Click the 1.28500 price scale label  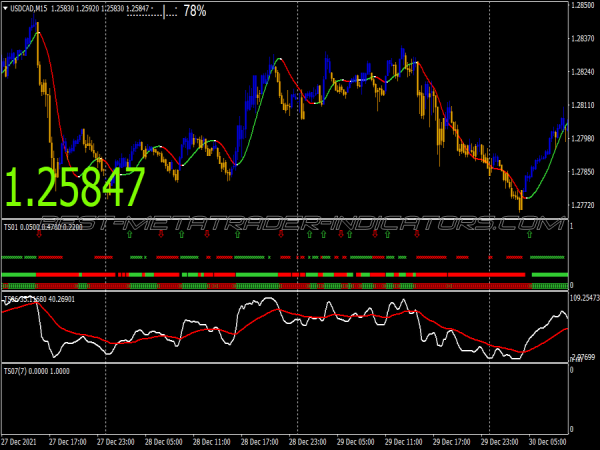[582, 5]
